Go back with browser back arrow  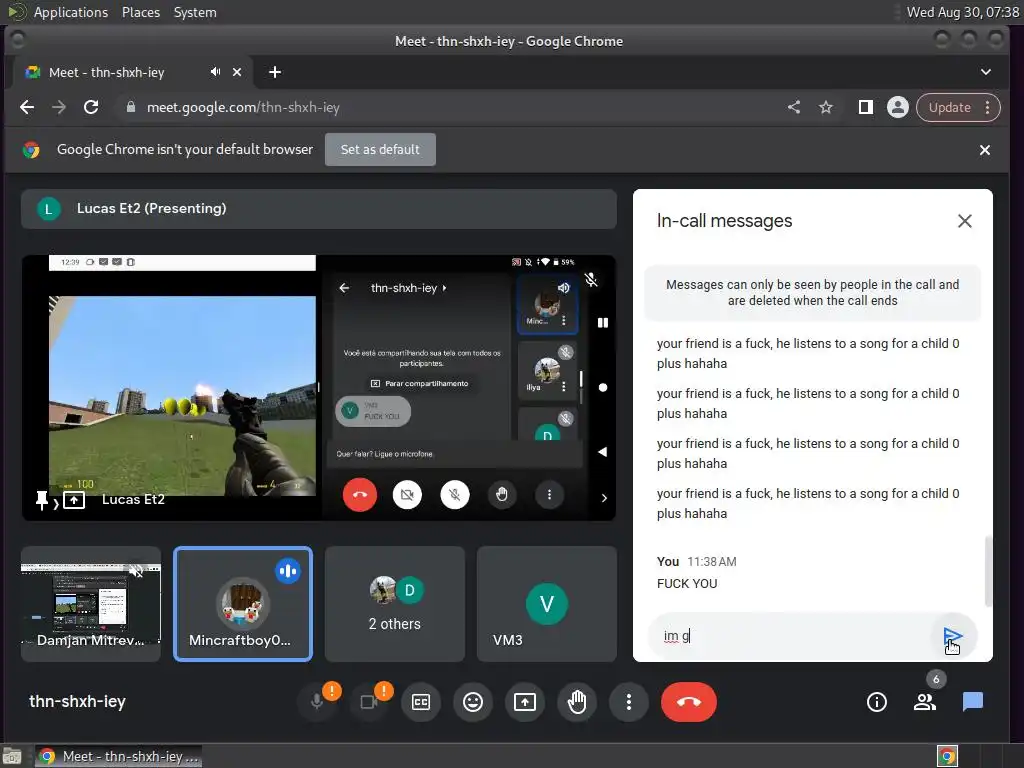[27, 107]
